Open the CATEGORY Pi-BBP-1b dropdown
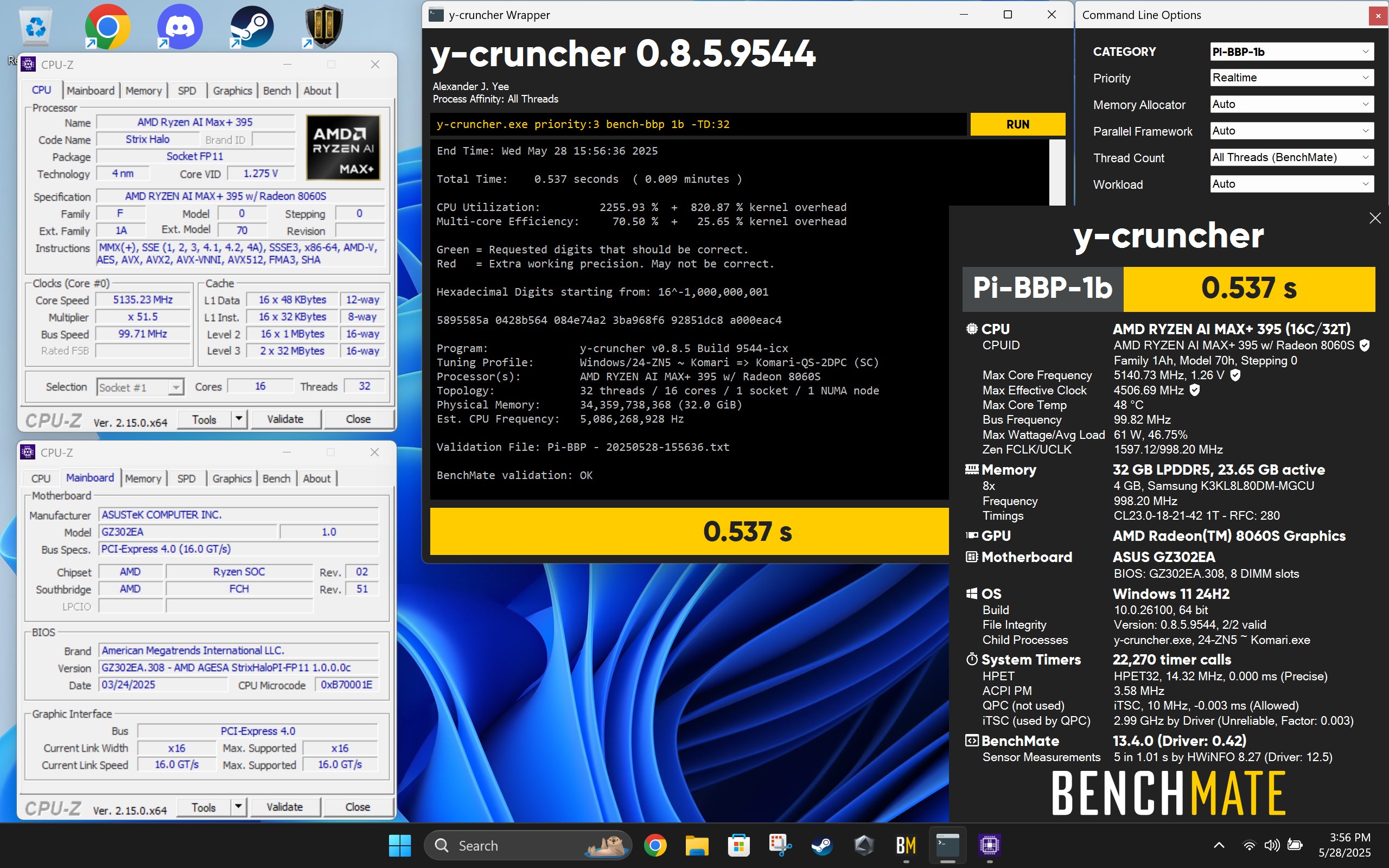Viewport: 1389px width, 868px height. click(x=1291, y=51)
